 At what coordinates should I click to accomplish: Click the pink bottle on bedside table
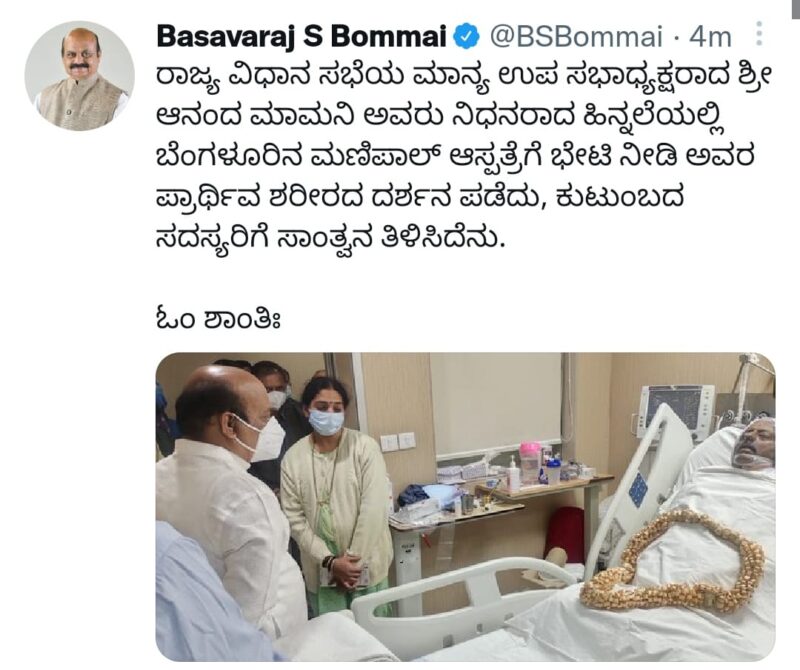(x=530, y=461)
